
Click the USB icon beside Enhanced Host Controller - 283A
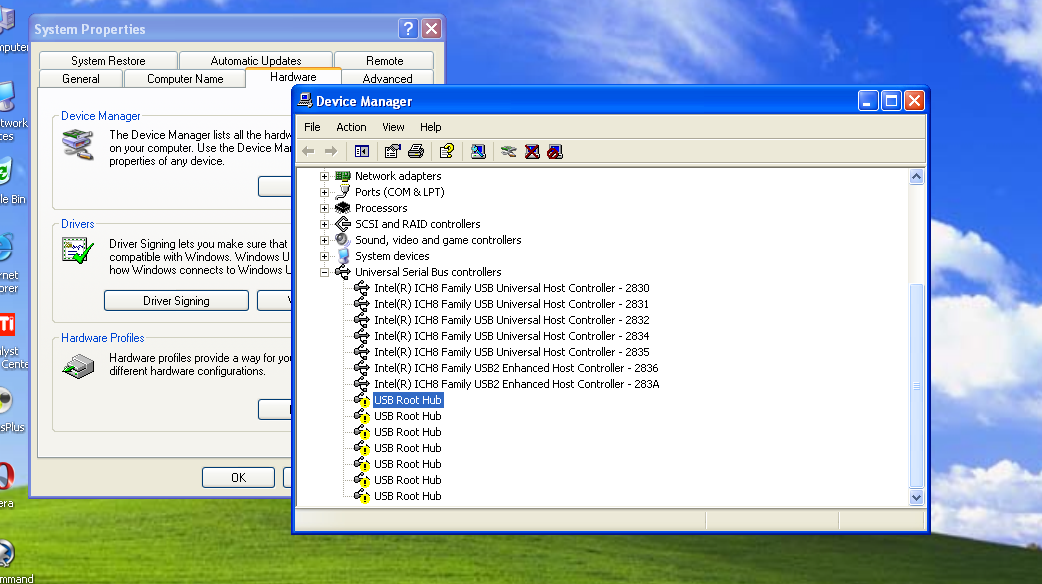coord(362,383)
